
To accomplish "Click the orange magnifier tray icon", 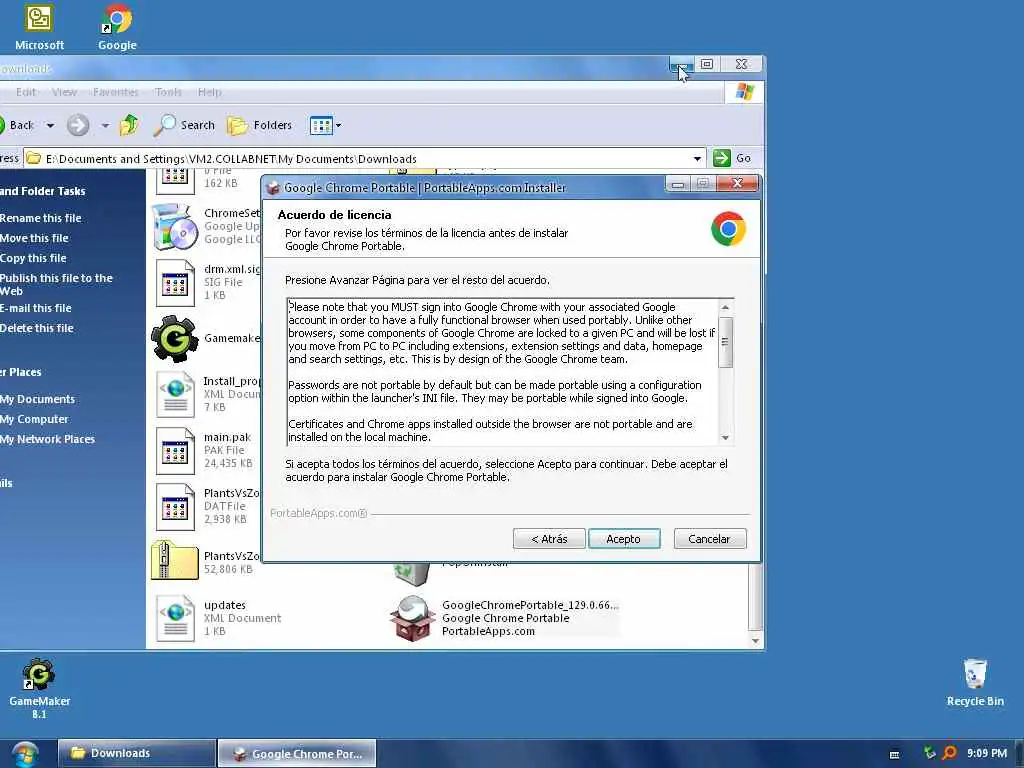I will click(949, 753).
